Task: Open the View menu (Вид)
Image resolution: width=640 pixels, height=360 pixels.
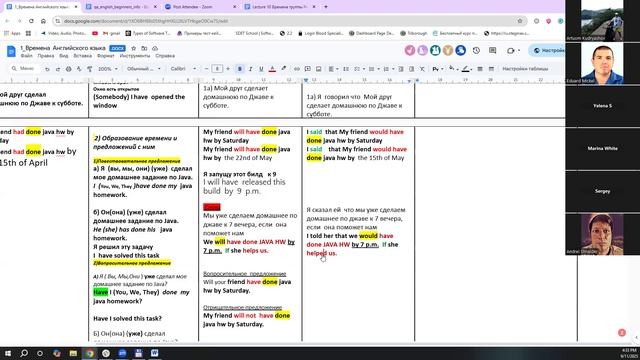Action: [64, 56]
